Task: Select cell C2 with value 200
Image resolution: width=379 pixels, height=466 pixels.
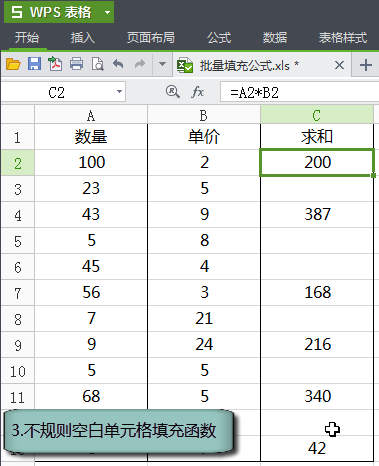Action: pyautogui.click(x=317, y=163)
